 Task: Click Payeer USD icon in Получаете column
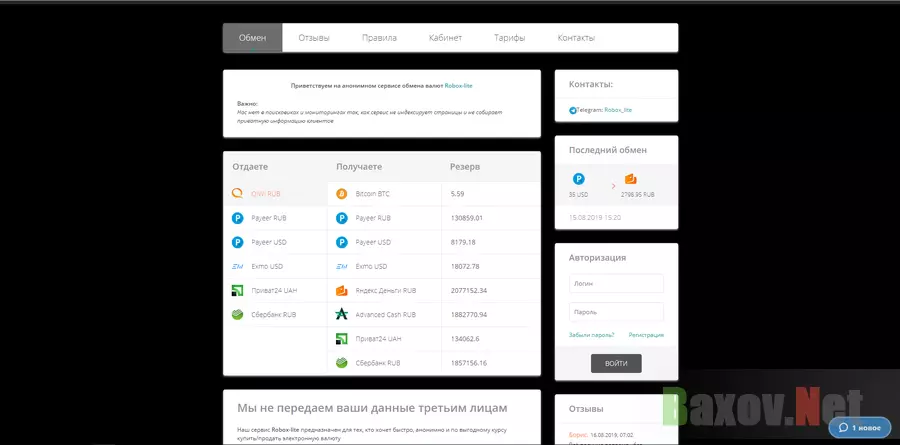point(342,242)
